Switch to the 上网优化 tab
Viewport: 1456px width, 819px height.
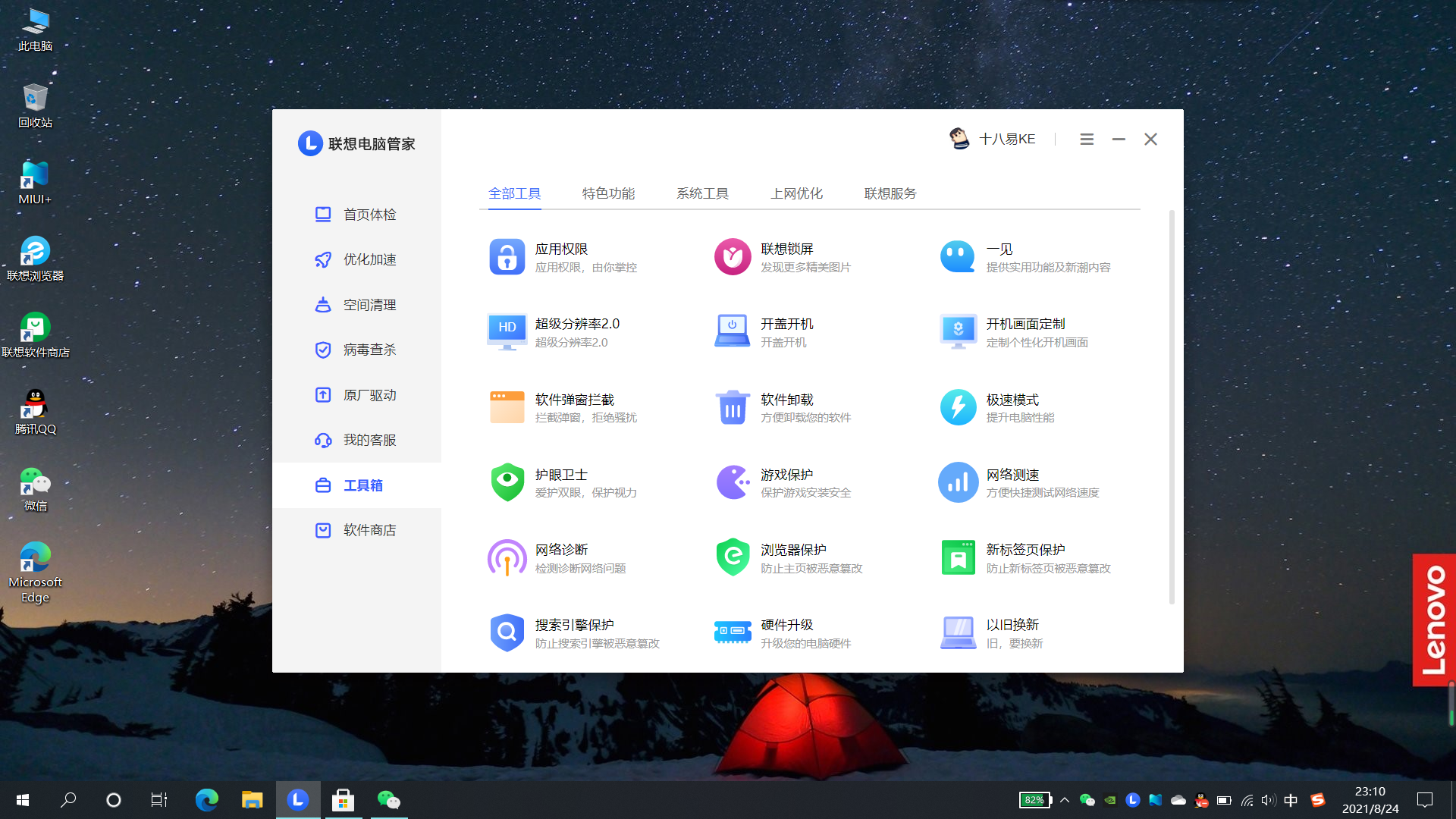pos(796,193)
